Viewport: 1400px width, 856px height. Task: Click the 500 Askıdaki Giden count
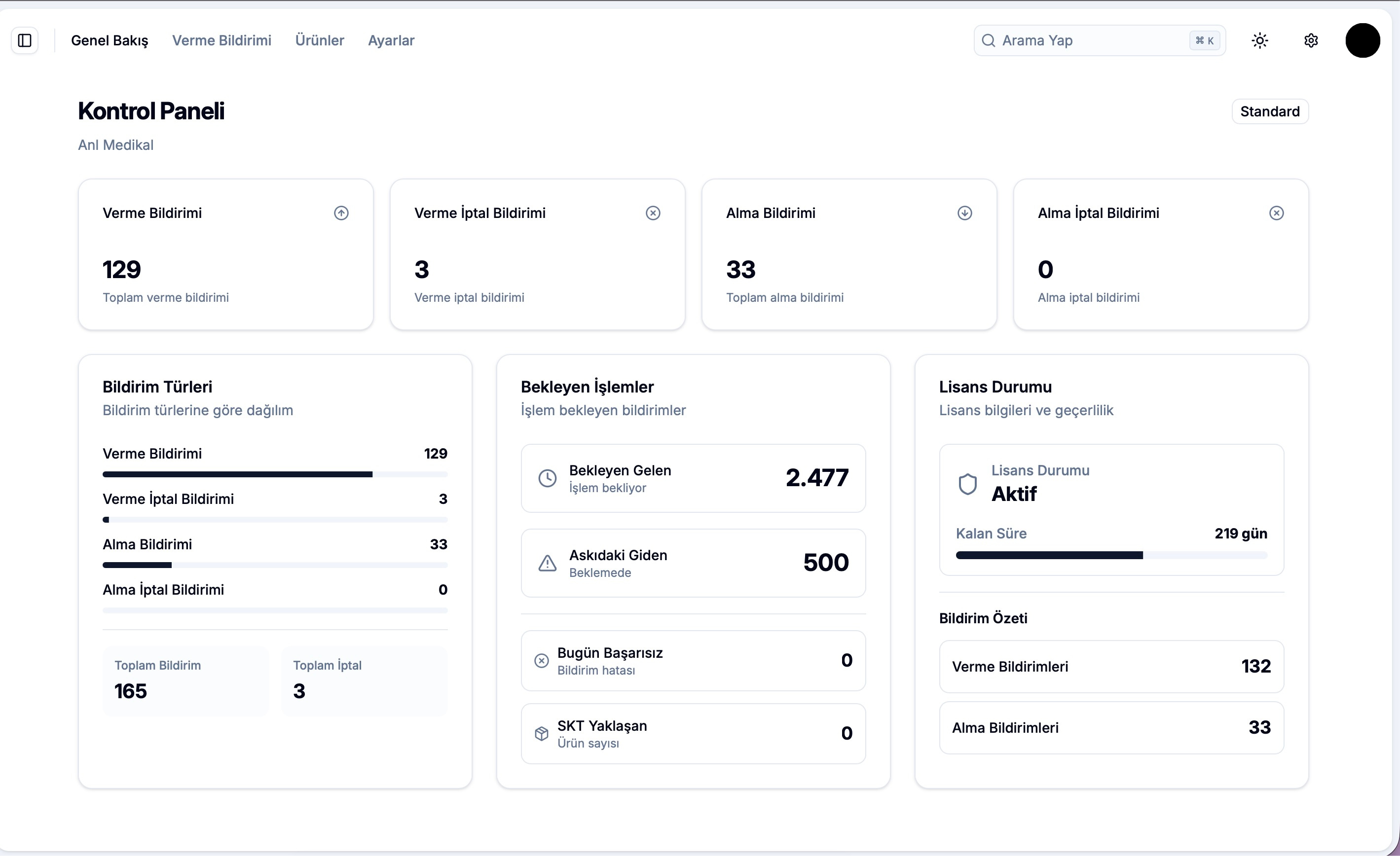pyautogui.click(x=826, y=563)
